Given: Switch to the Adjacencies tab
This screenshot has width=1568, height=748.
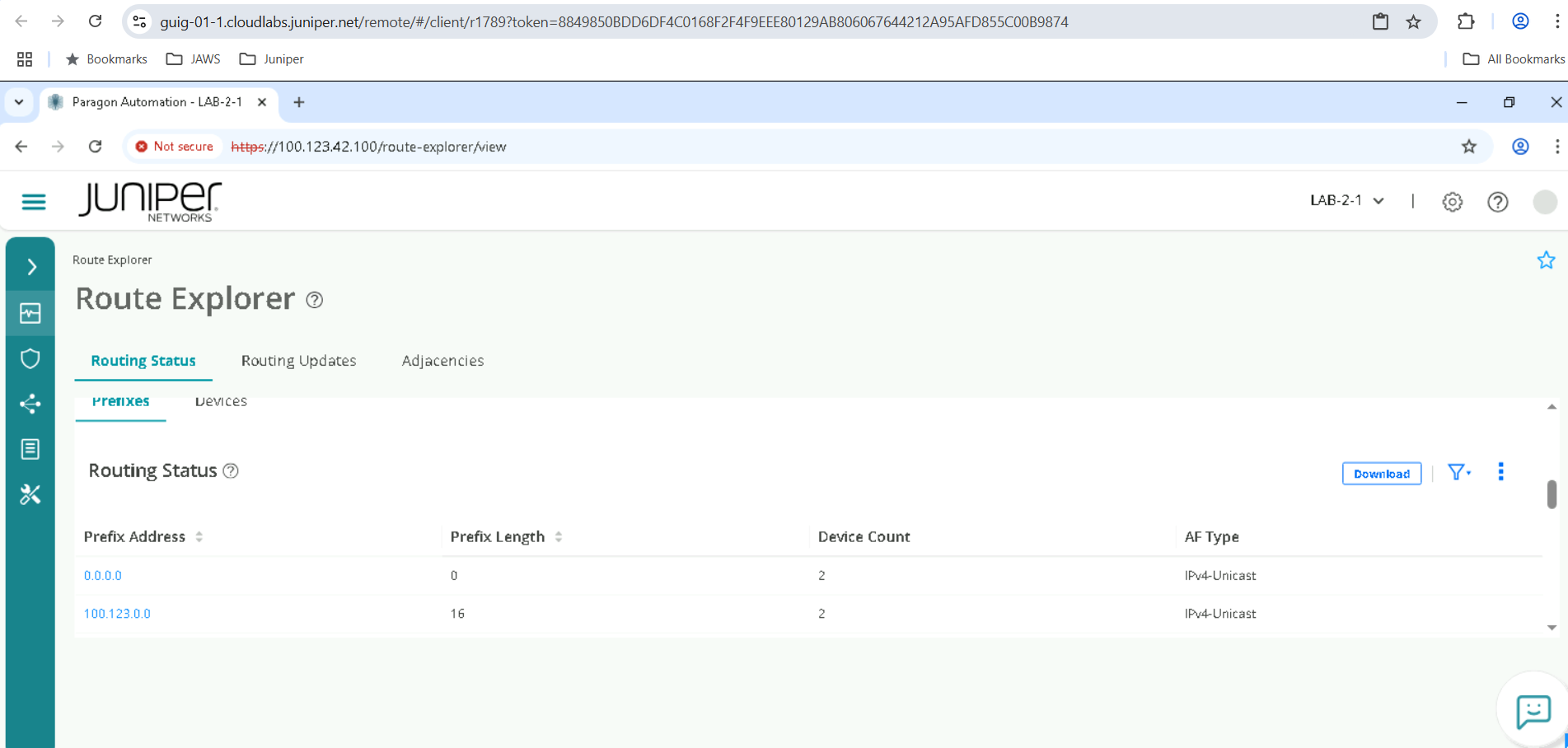Looking at the screenshot, I should 442,361.
